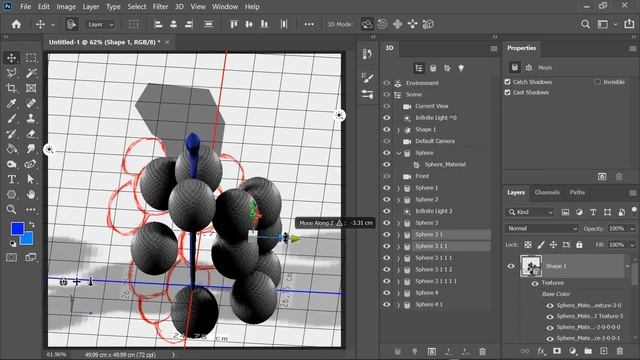Delete 3D object via 3D panel trash icon
Viewport: 640px width, 360px height.
482,351
